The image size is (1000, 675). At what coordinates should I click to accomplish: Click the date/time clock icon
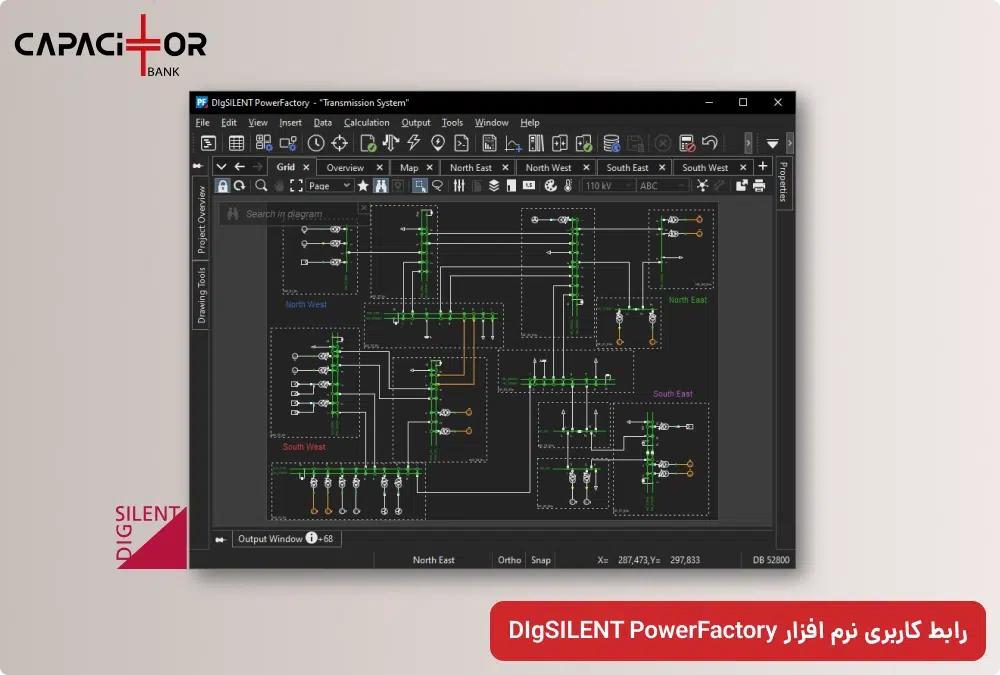point(316,143)
